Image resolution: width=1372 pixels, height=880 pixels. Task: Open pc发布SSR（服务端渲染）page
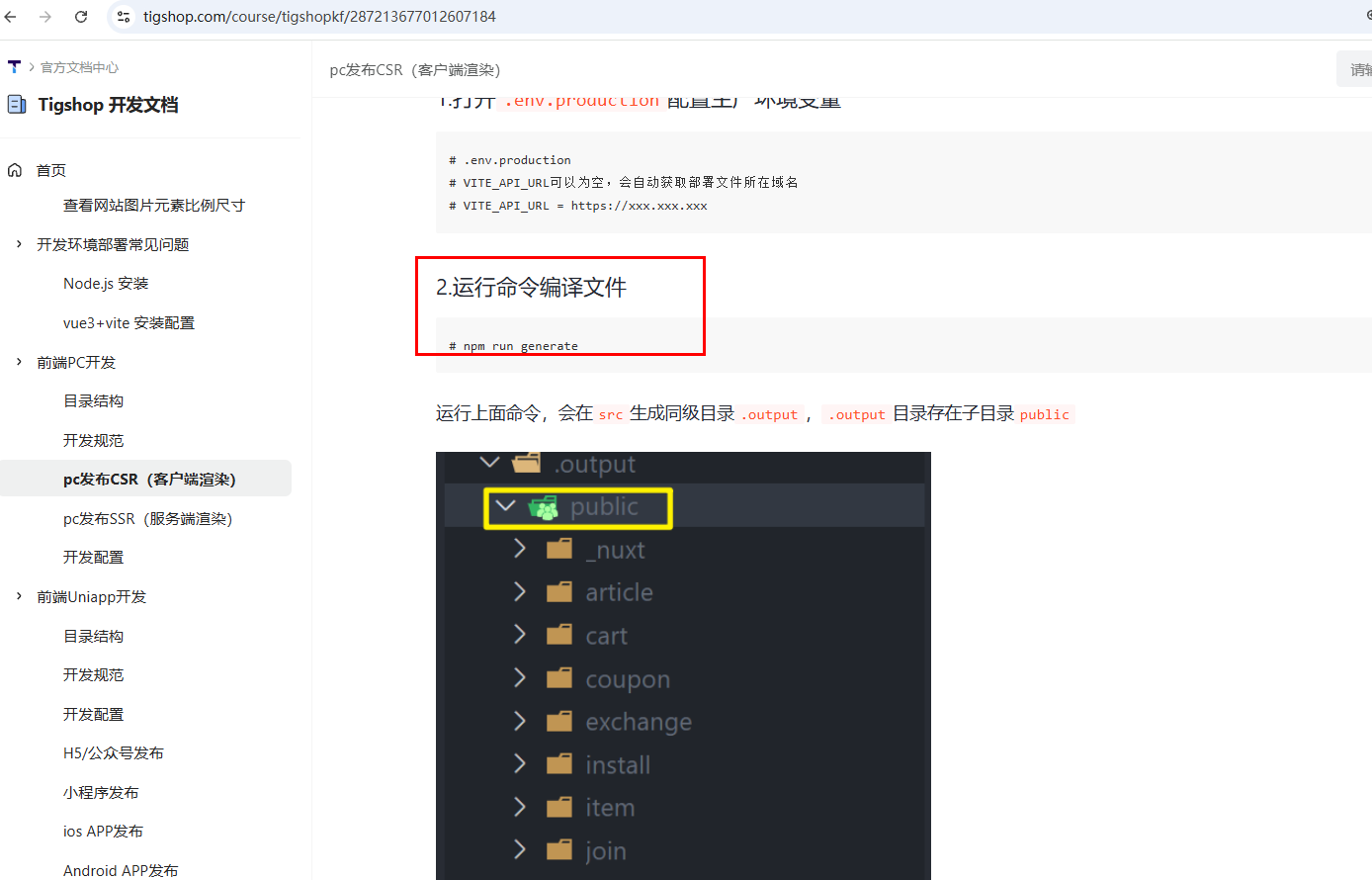tap(147, 519)
